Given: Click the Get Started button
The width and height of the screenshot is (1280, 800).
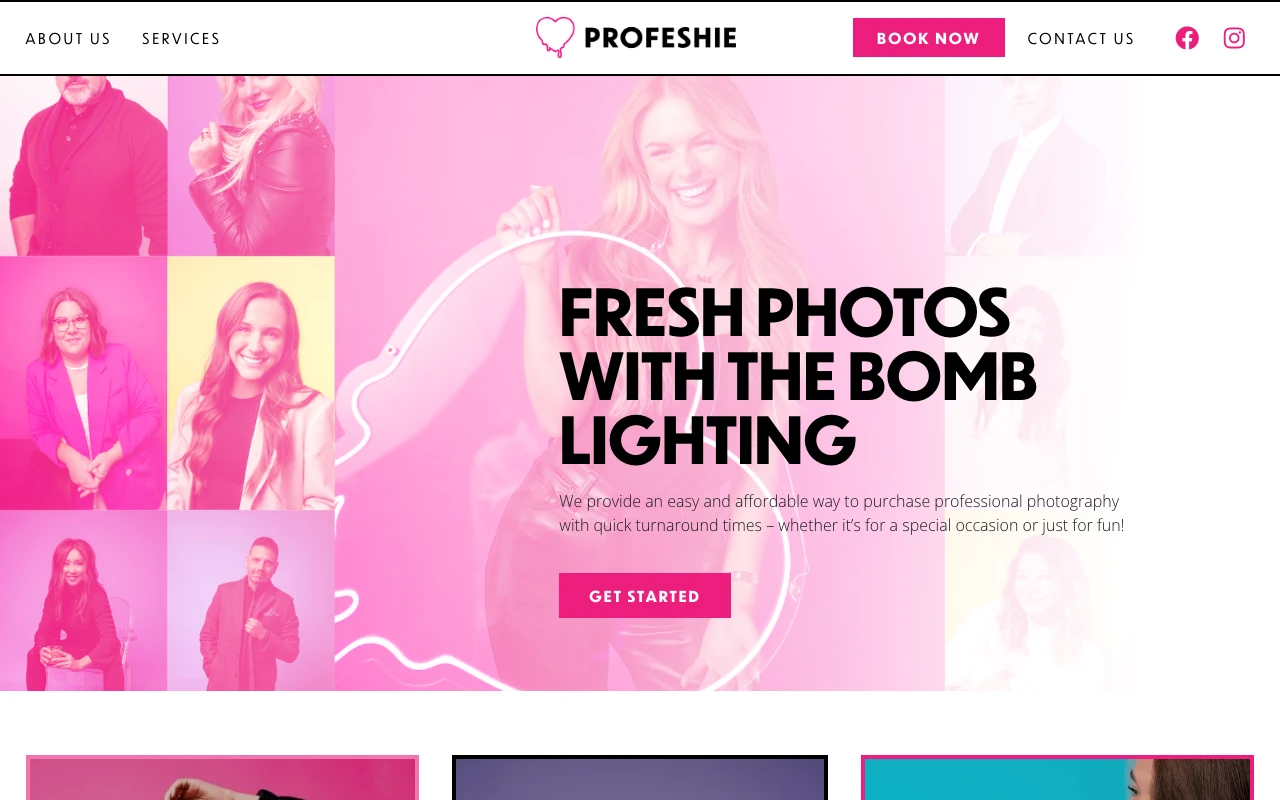Looking at the screenshot, I should point(645,596).
